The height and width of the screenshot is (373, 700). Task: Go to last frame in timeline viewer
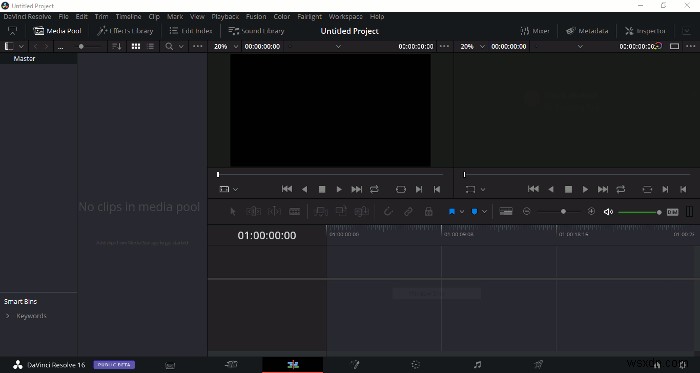point(603,189)
